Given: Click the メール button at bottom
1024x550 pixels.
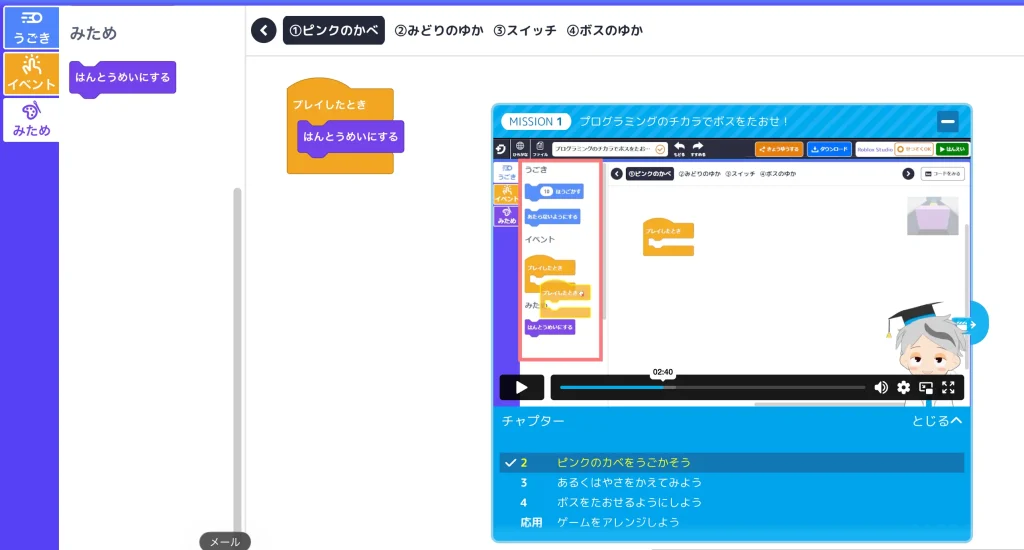Looking at the screenshot, I should click(x=225, y=542).
